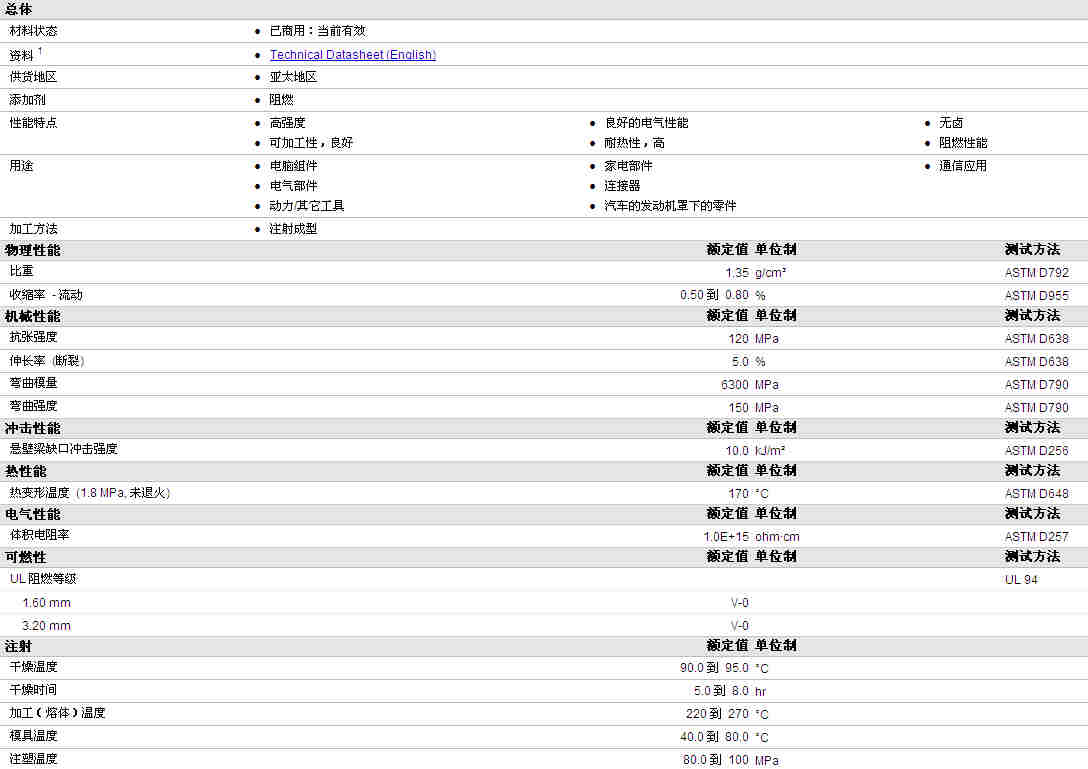Image resolution: width=1088 pixels, height=769 pixels.
Task: Open the Technical Datasheet (English) link
Action: point(352,55)
